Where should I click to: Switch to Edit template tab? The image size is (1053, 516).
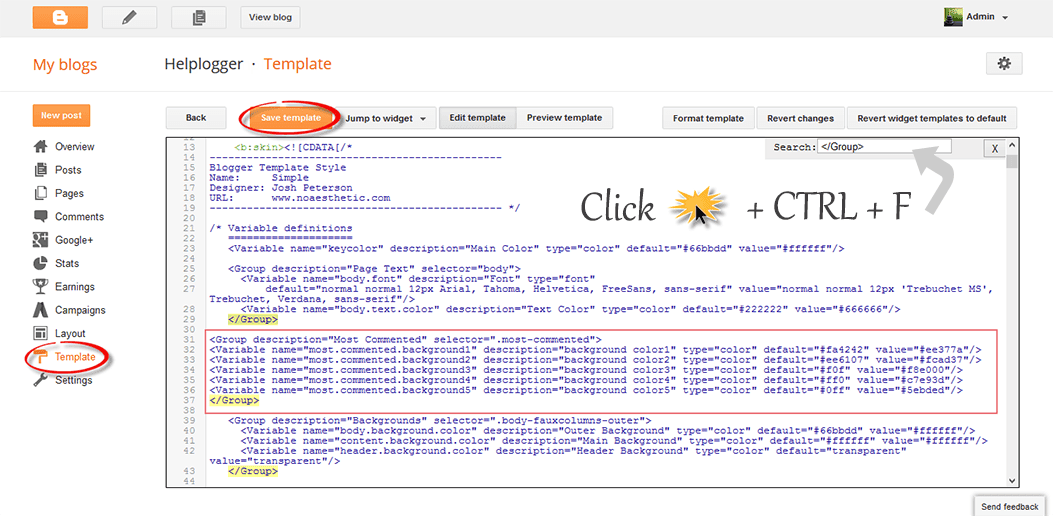click(x=477, y=118)
